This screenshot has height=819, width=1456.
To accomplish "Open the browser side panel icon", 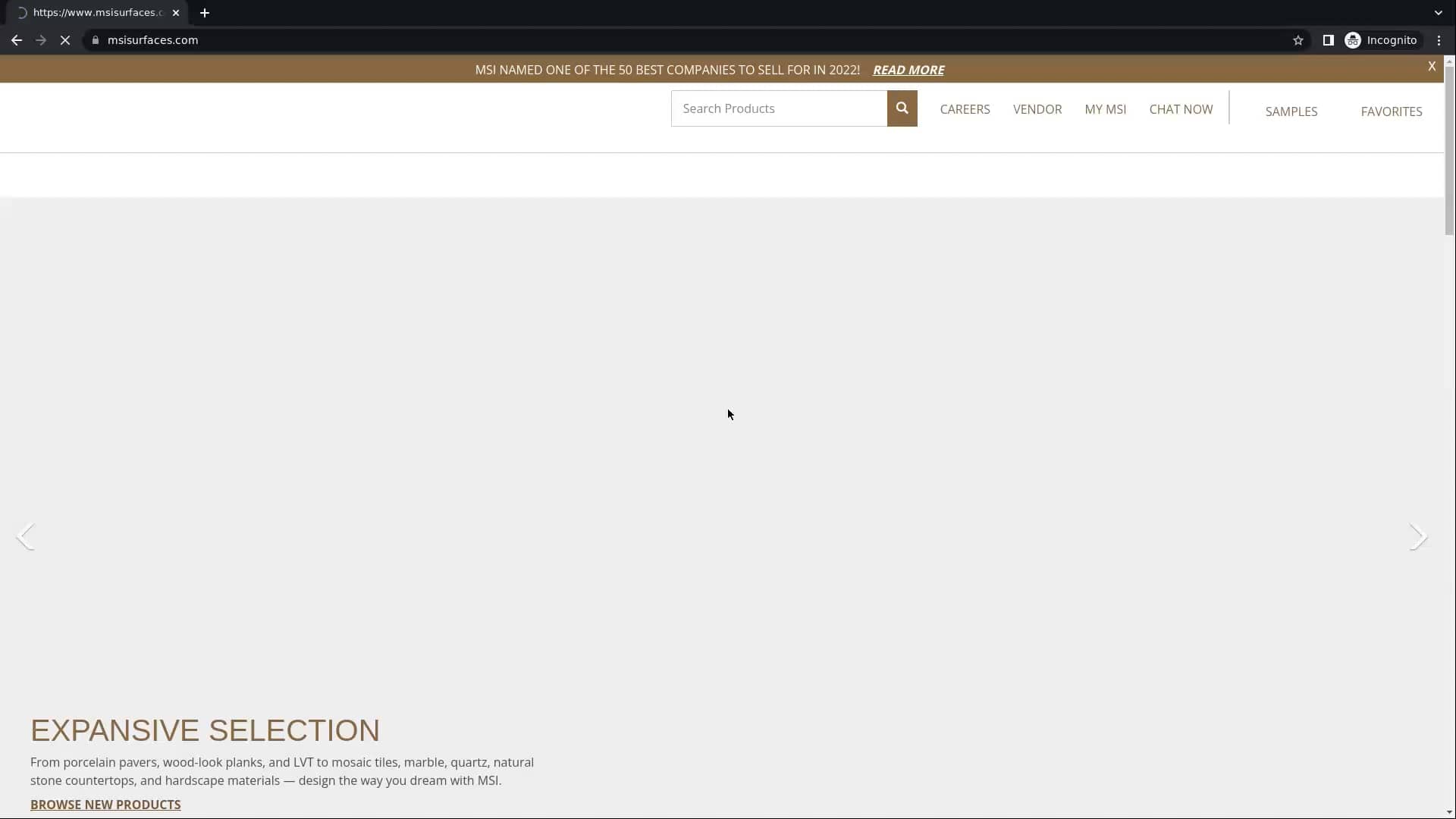I will coord(1328,40).
